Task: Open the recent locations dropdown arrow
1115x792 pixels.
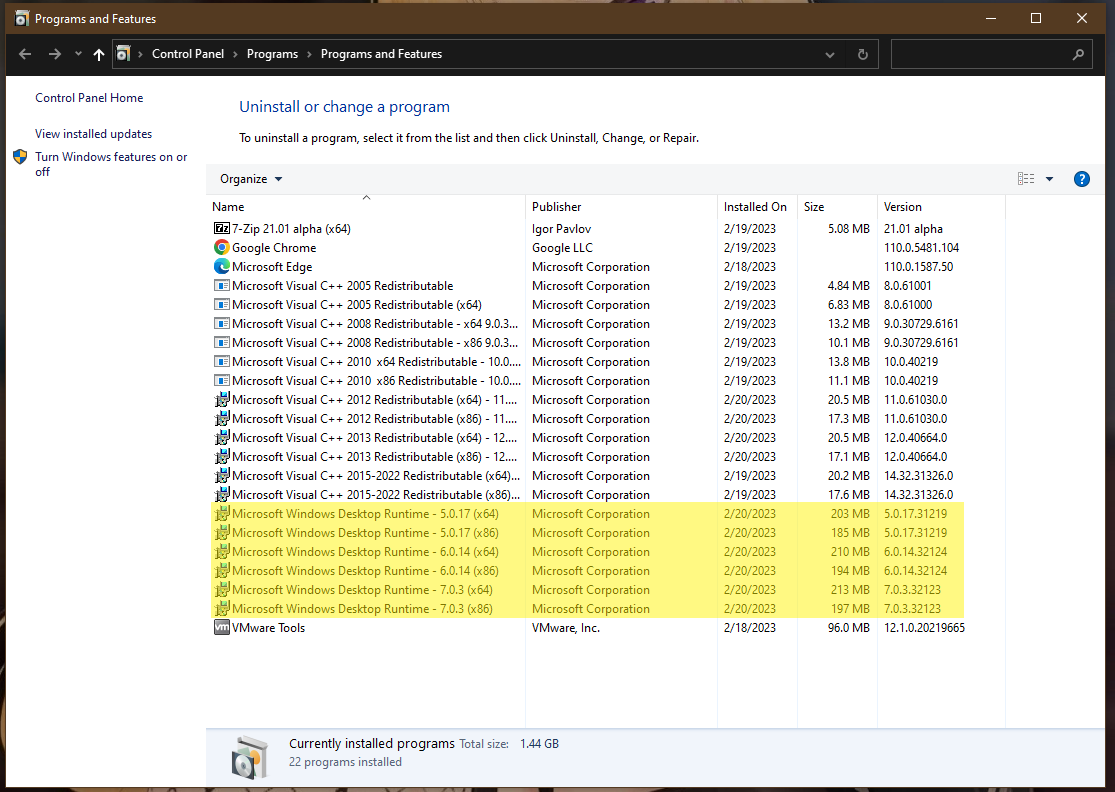Action: click(78, 54)
